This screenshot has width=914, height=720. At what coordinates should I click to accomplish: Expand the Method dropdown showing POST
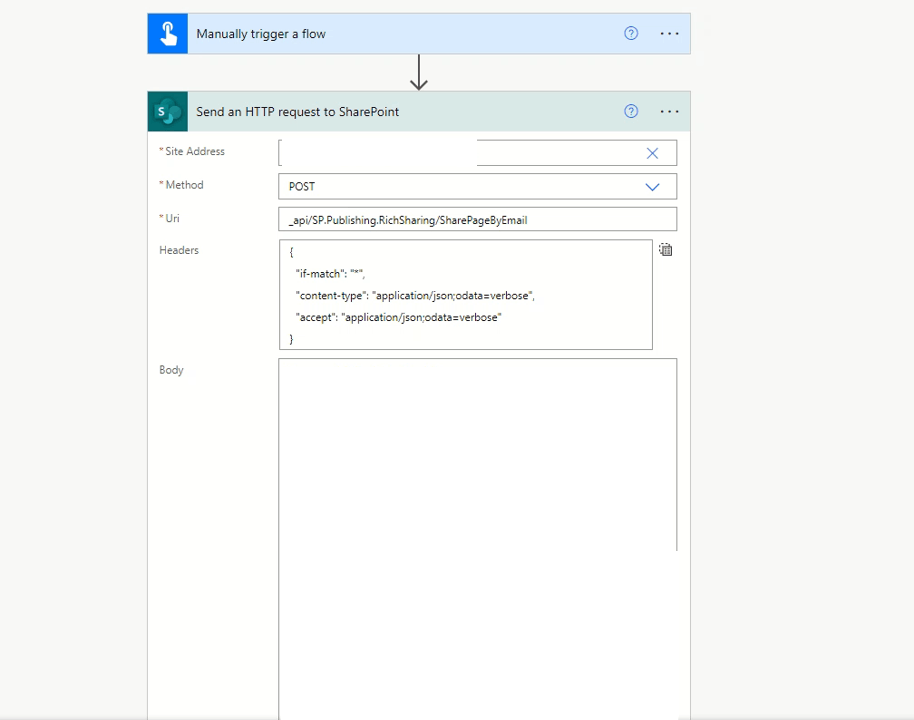point(652,187)
